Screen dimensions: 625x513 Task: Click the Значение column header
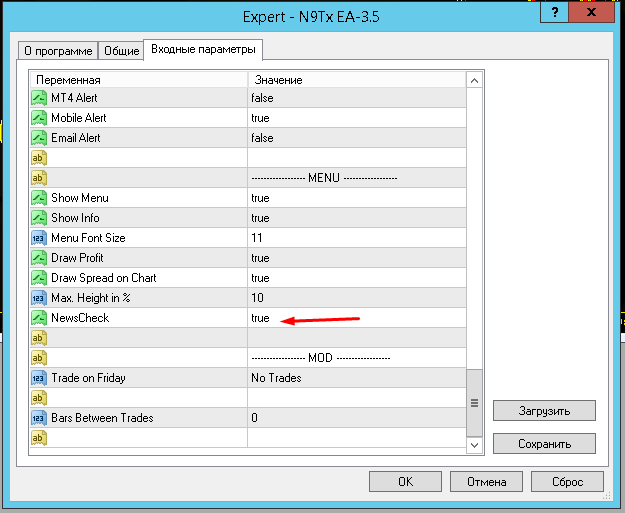tap(357, 80)
